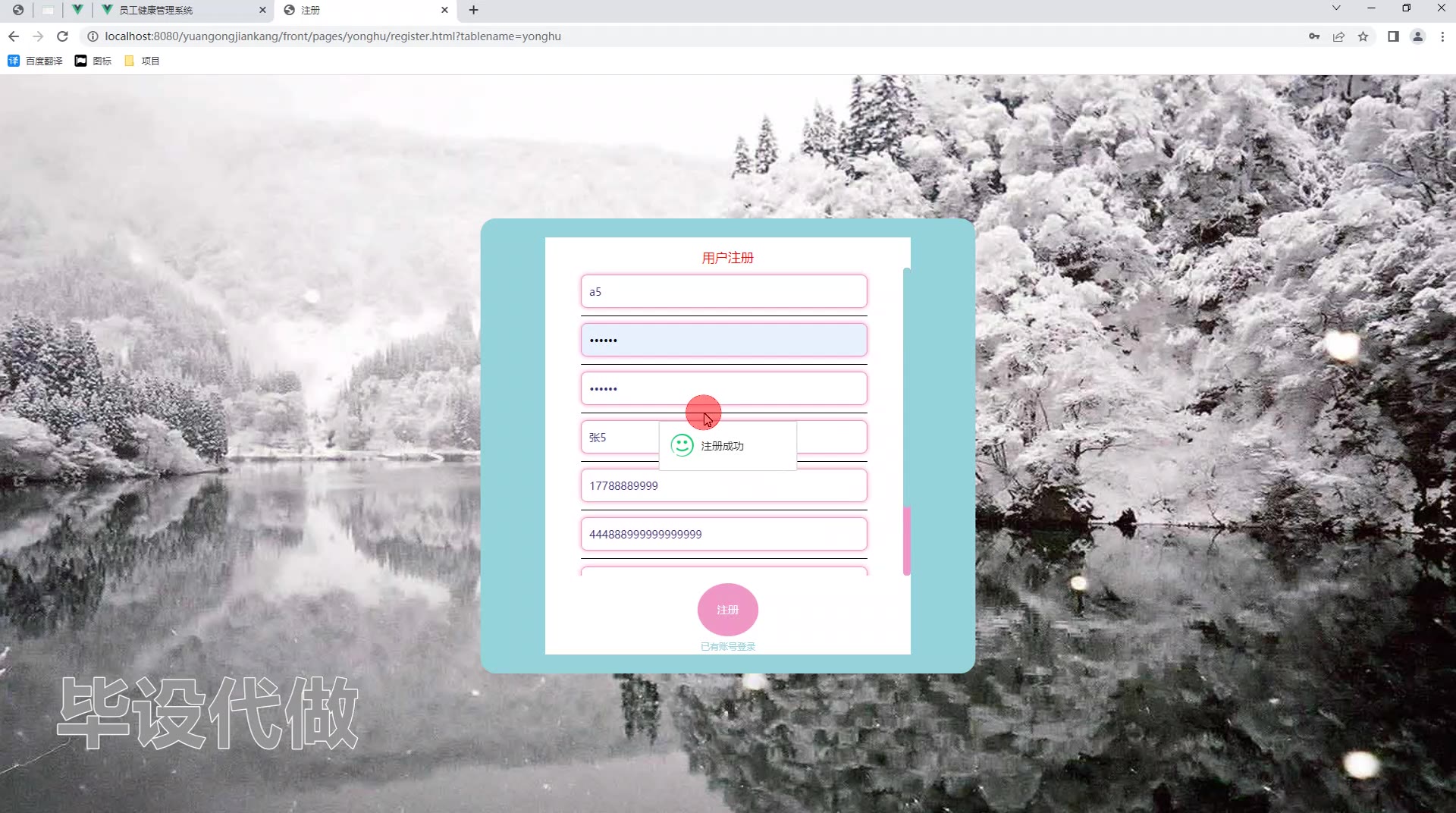
Task: Switch to the 员工健康管理系统 tab
Action: pyautogui.click(x=182, y=10)
